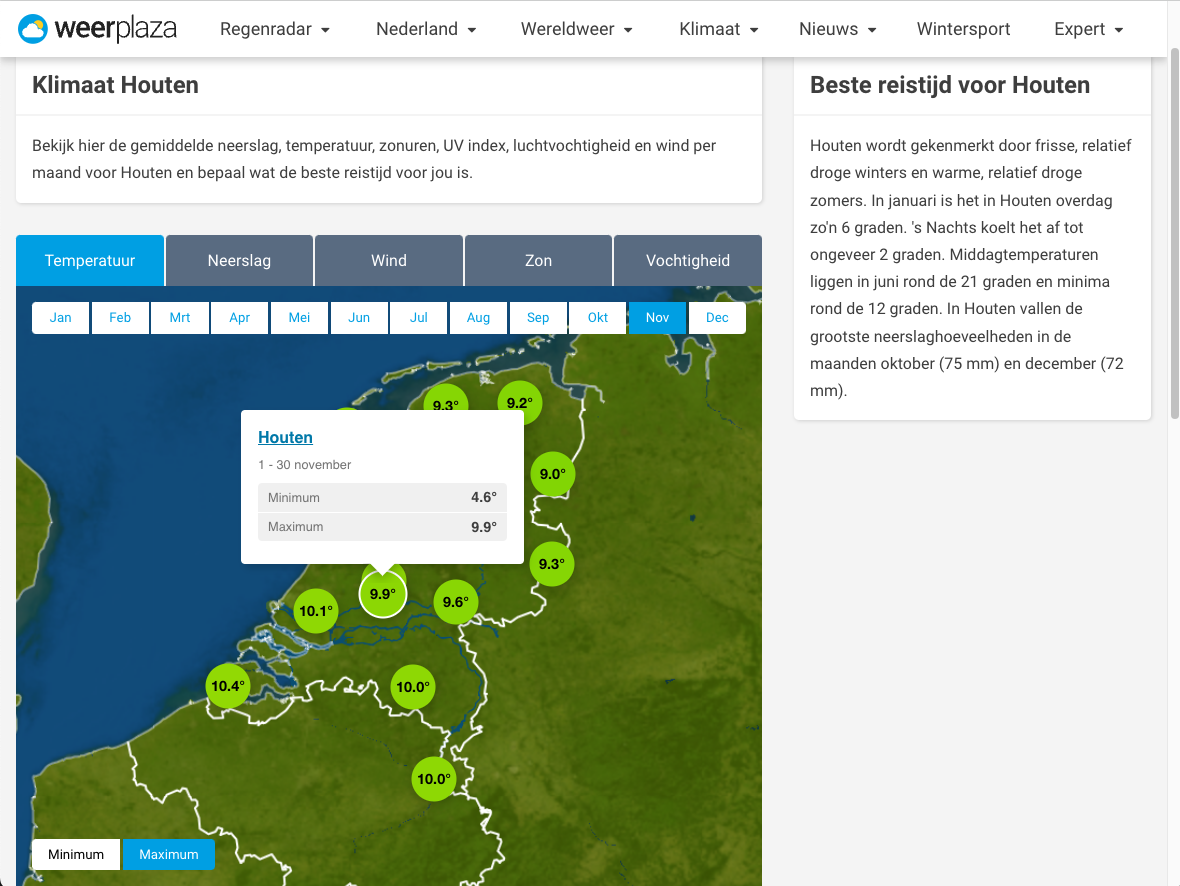This screenshot has width=1180, height=886.
Task: Go to the Wintersport page
Action: tap(963, 30)
